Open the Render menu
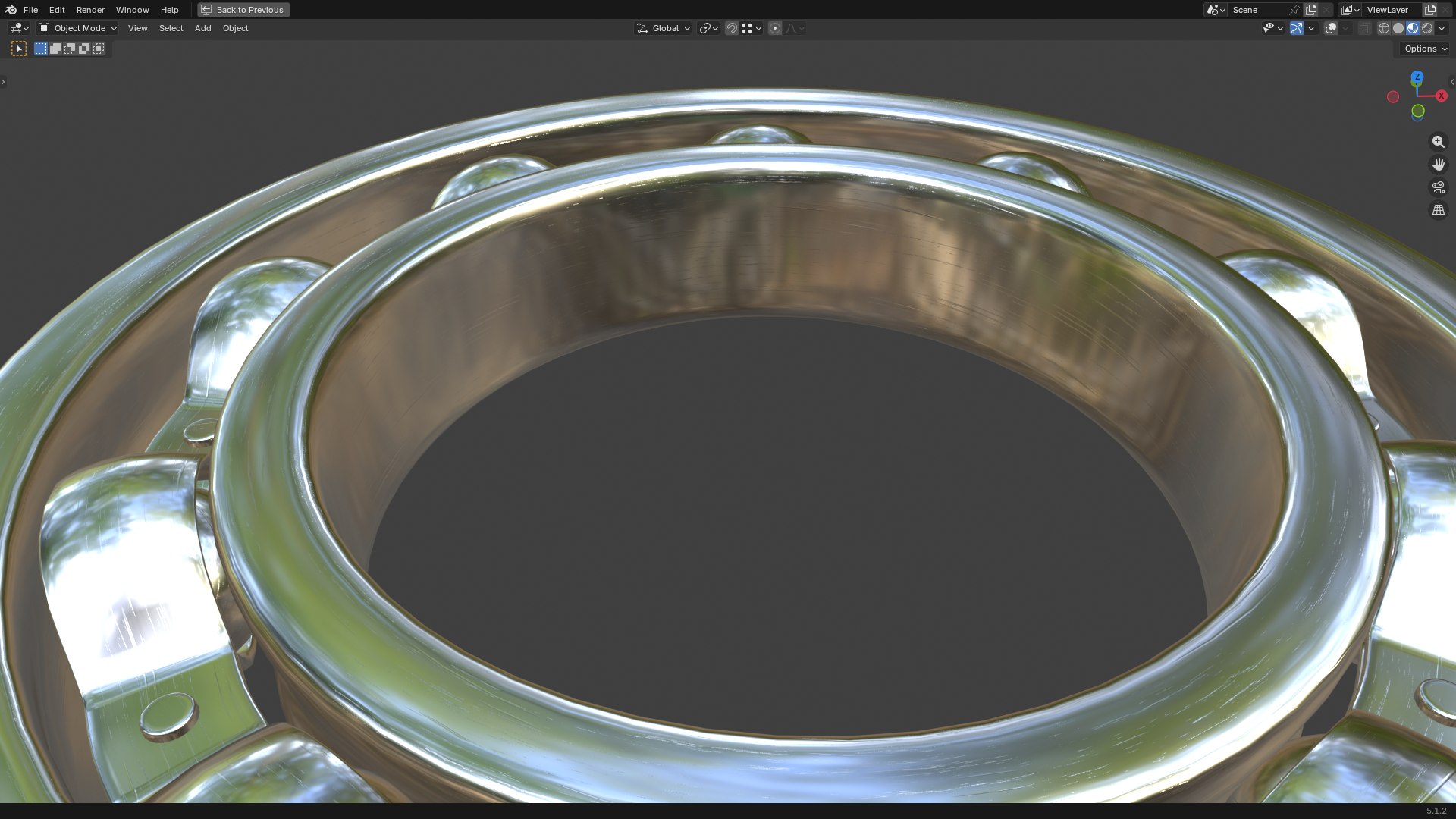The image size is (1456, 819). tap(90, 10)
